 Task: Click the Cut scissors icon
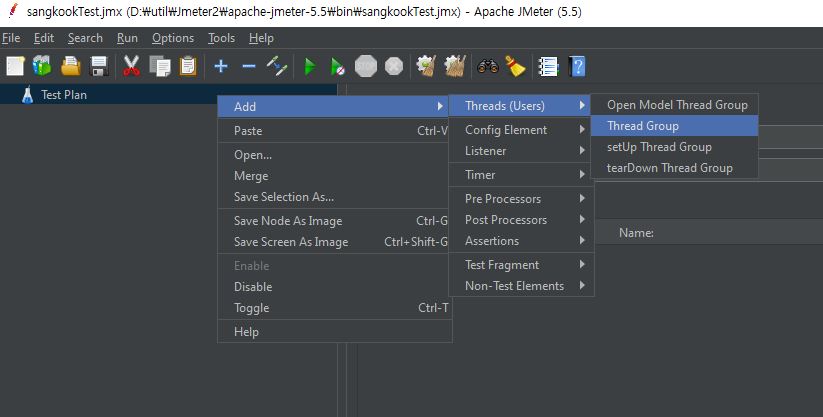(x=131, y=66)
